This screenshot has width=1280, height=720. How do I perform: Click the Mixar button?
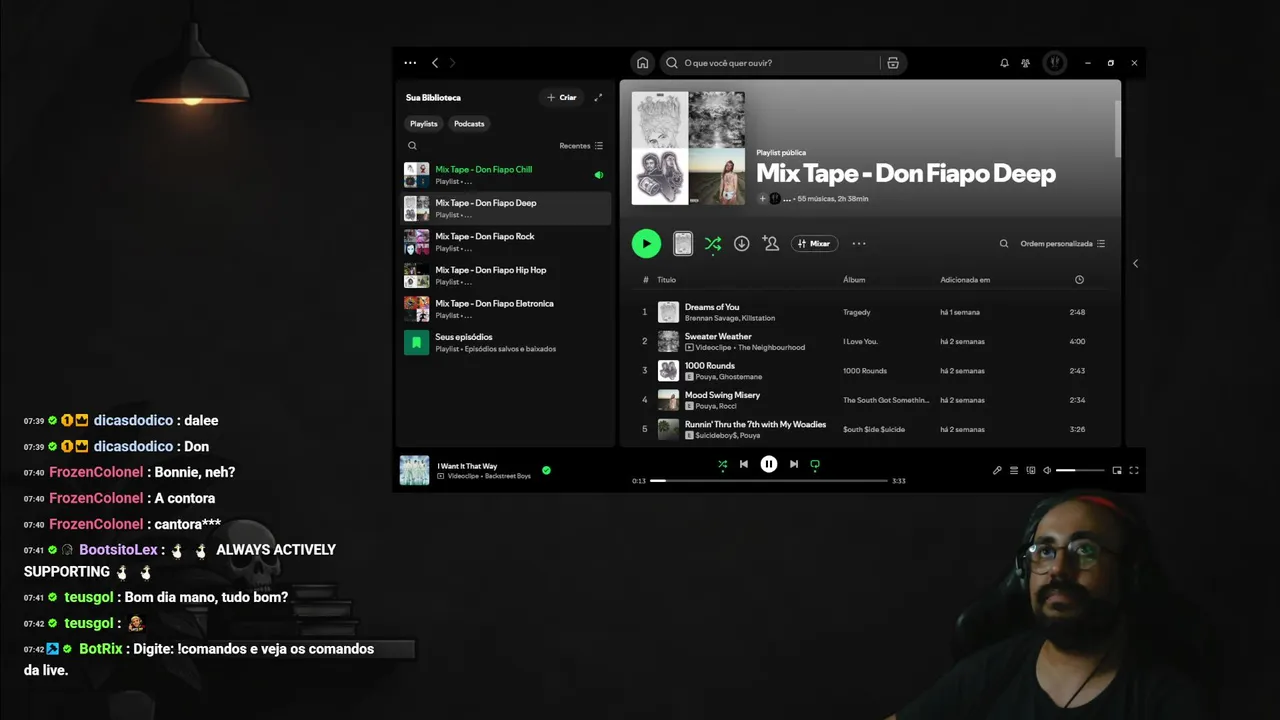tap(814, 243)
